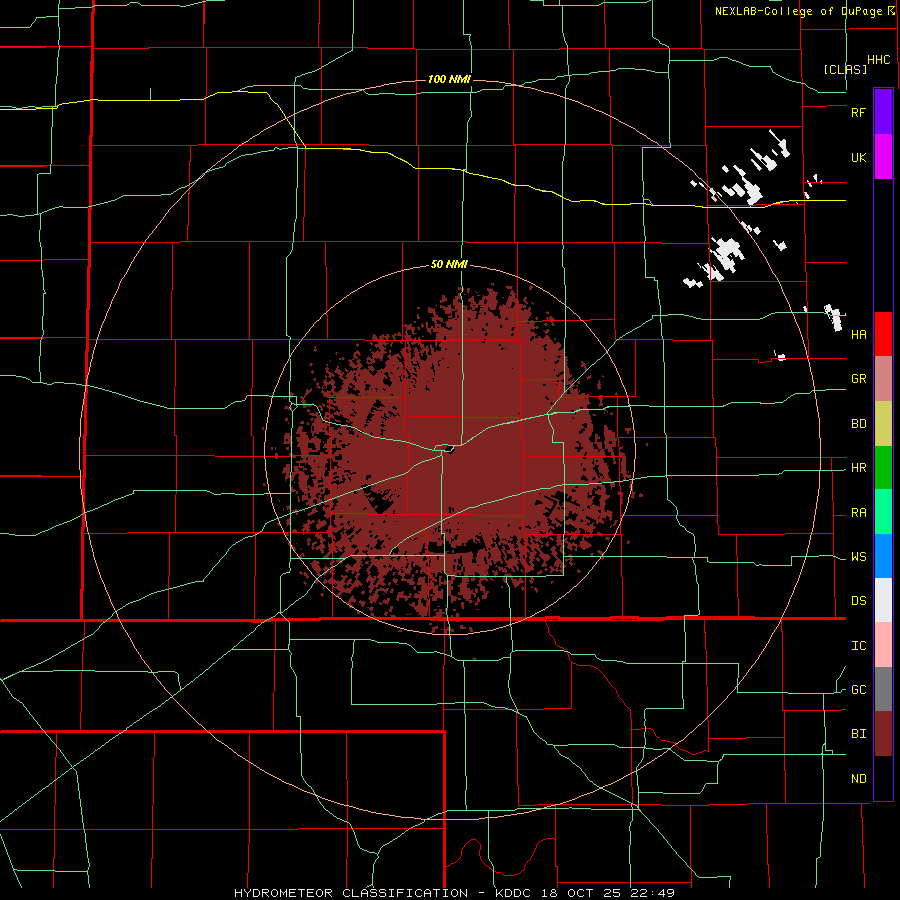Click the 'HYDROMETEOR CLASSIFICATION' caption text

click(351, 893)
